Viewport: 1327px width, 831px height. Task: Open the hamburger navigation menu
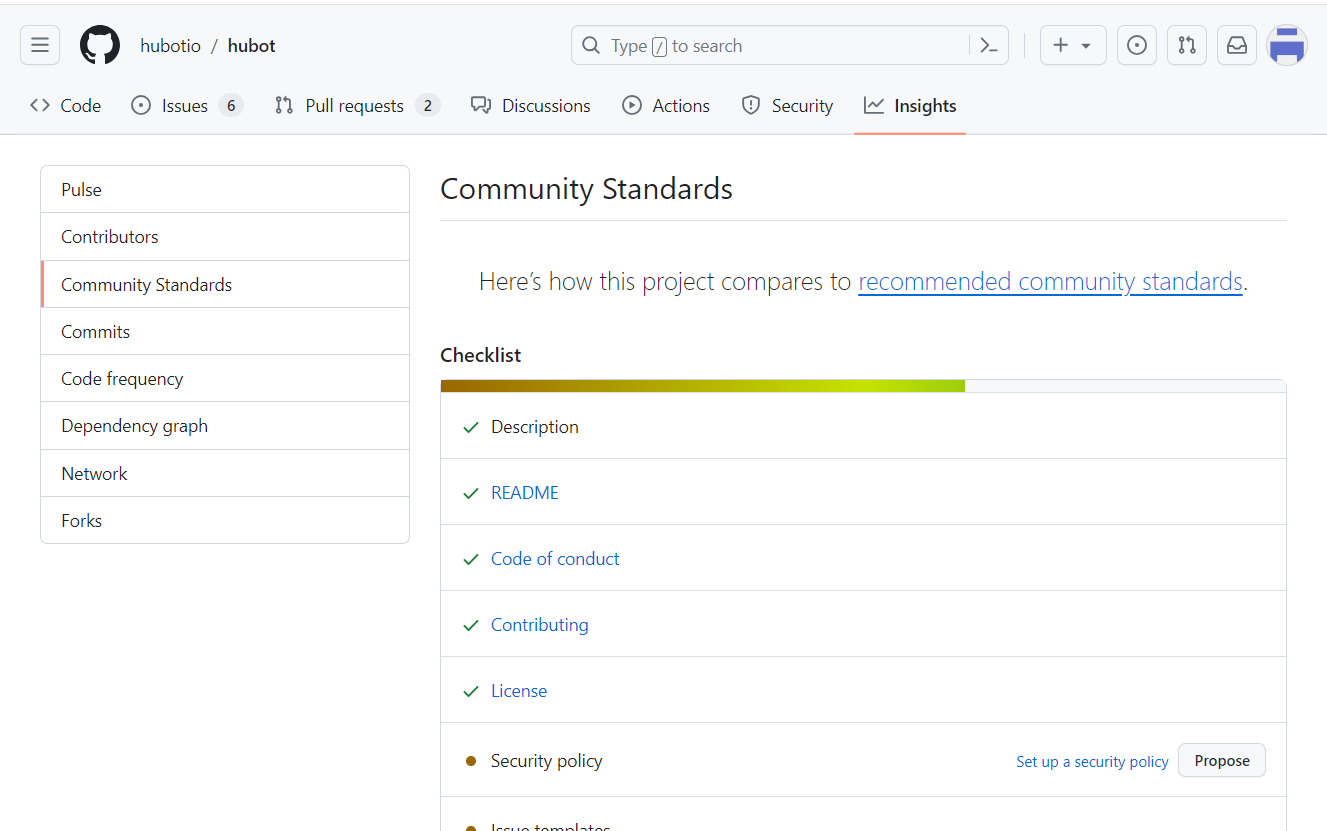(40, 45)
